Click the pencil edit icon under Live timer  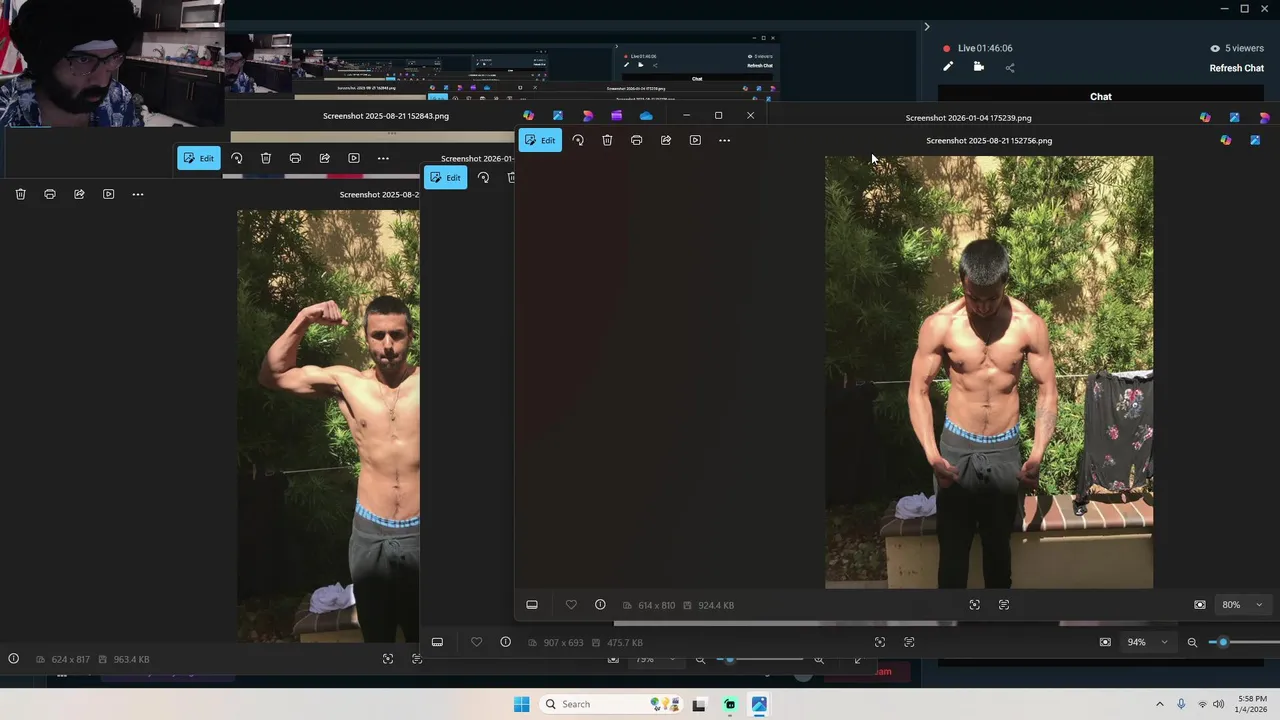point(948,67)
